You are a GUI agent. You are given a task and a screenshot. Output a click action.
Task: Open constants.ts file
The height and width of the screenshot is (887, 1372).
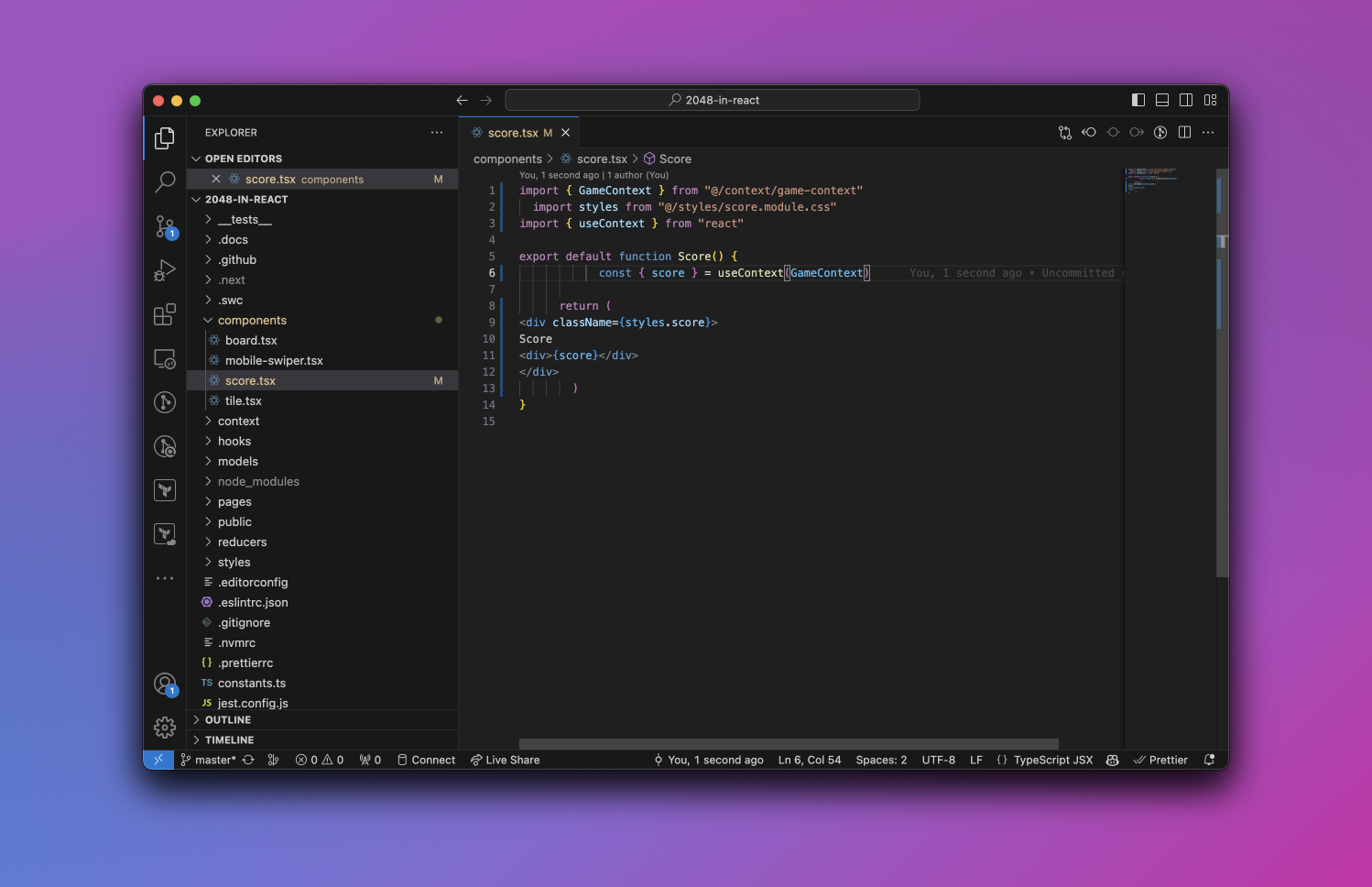pyautogui.click(x=323, y=684)
